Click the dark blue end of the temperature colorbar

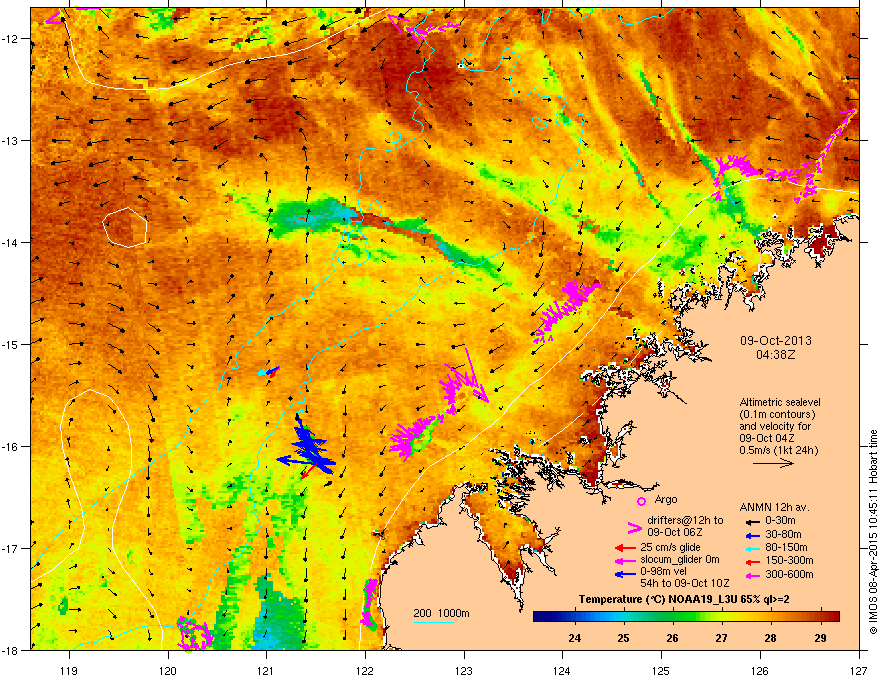540,617
